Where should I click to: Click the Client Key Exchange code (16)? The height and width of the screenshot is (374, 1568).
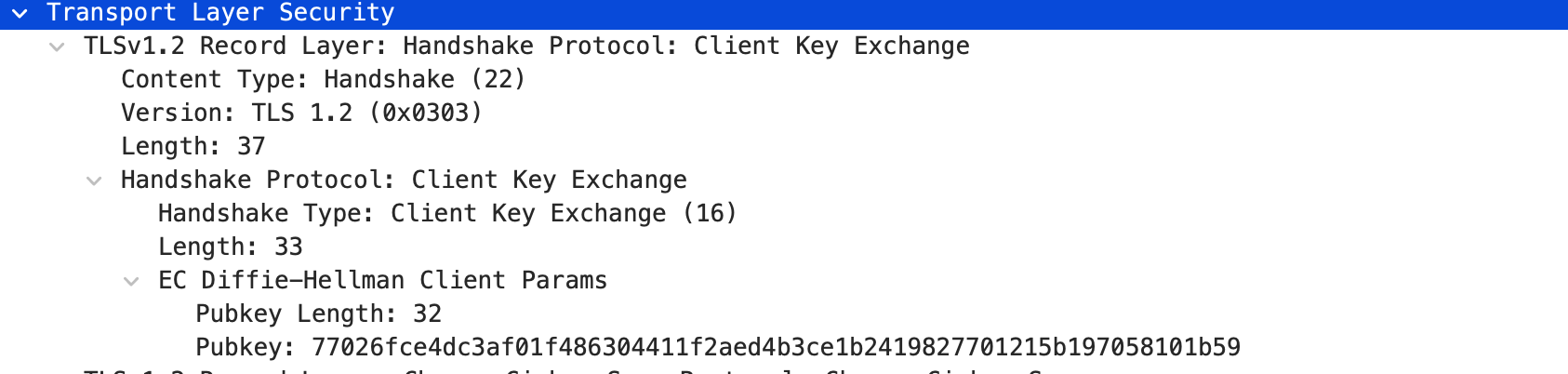pyautogui.click(x=710, y=214)
